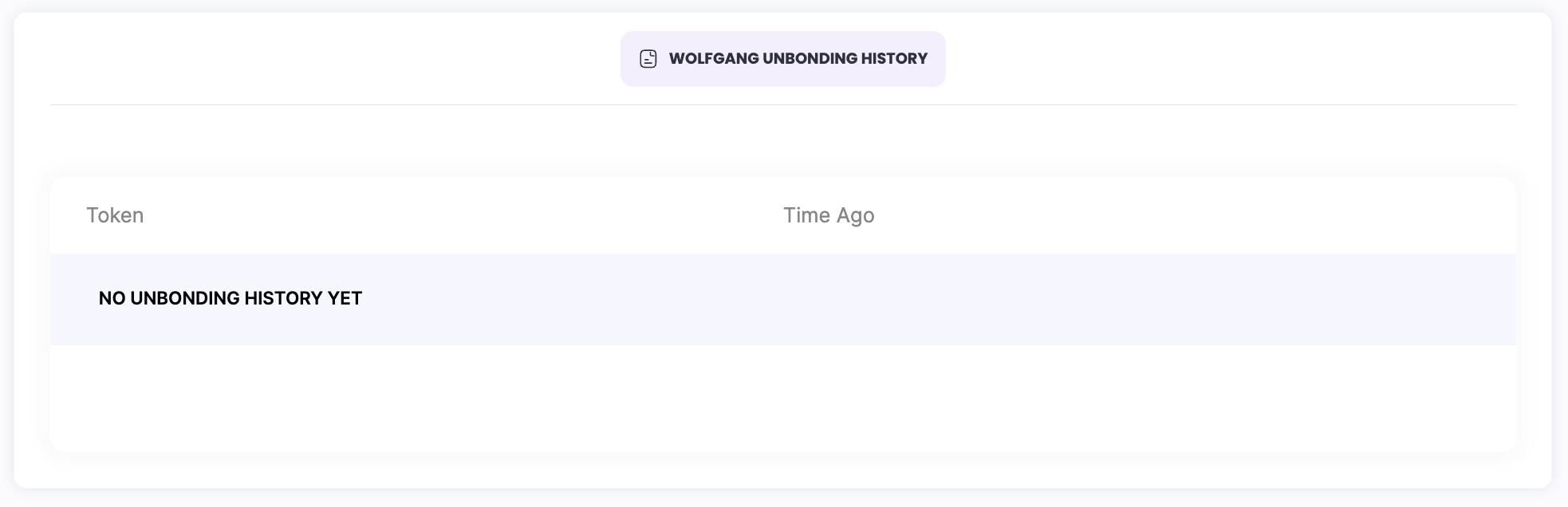
Task: Click the word Token in the table header
Action: (x=115, y=215)
